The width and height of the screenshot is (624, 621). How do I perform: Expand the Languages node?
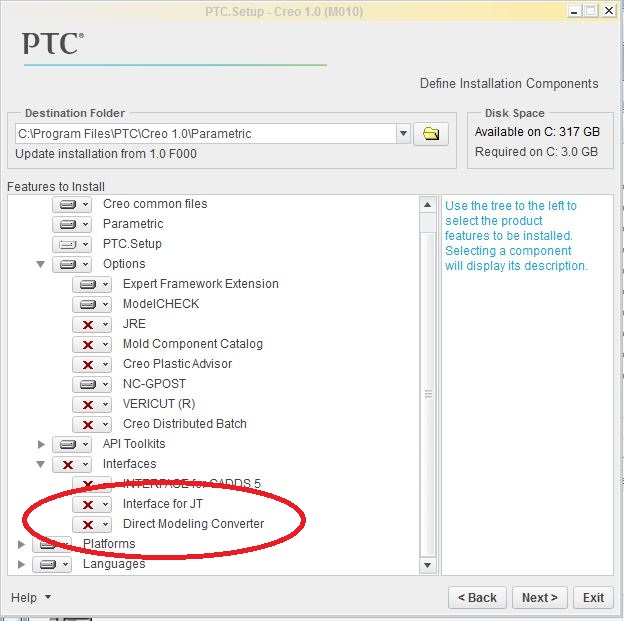coord(21,564)
